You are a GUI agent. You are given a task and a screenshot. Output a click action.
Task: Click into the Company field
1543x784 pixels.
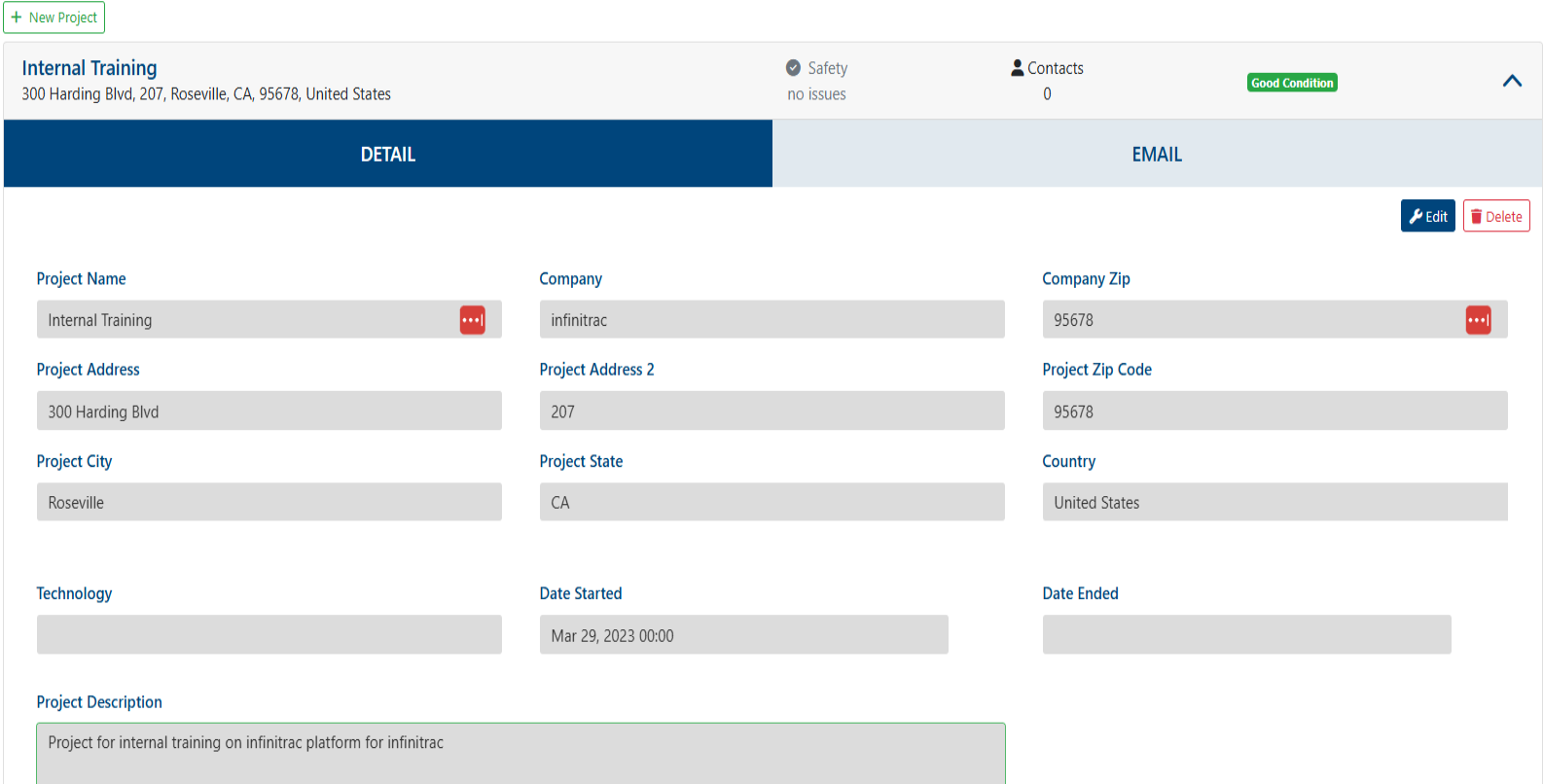(772, 319)
